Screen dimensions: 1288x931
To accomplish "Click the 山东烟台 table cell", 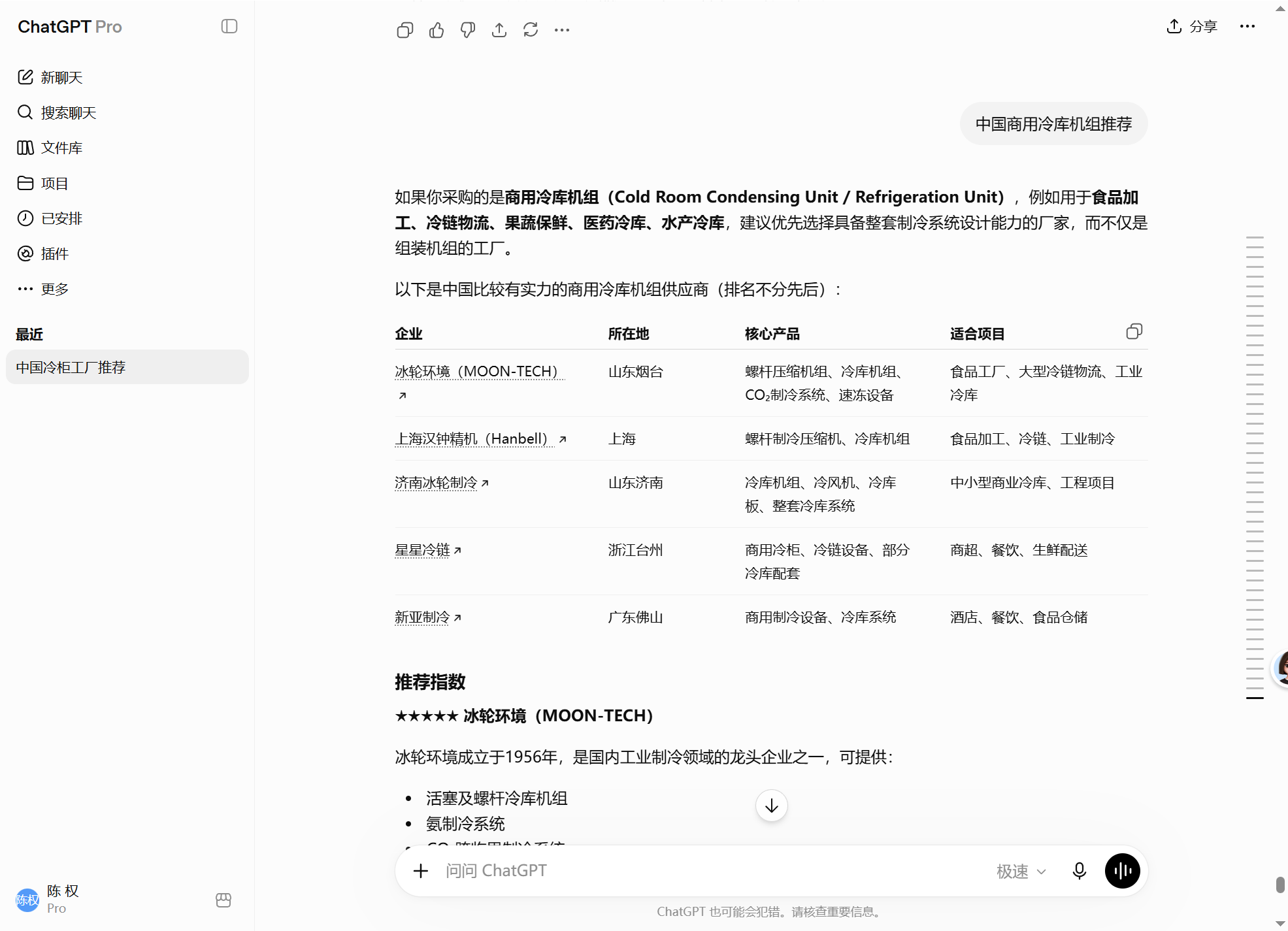I will pyautogui.click(x=636, y=372).
